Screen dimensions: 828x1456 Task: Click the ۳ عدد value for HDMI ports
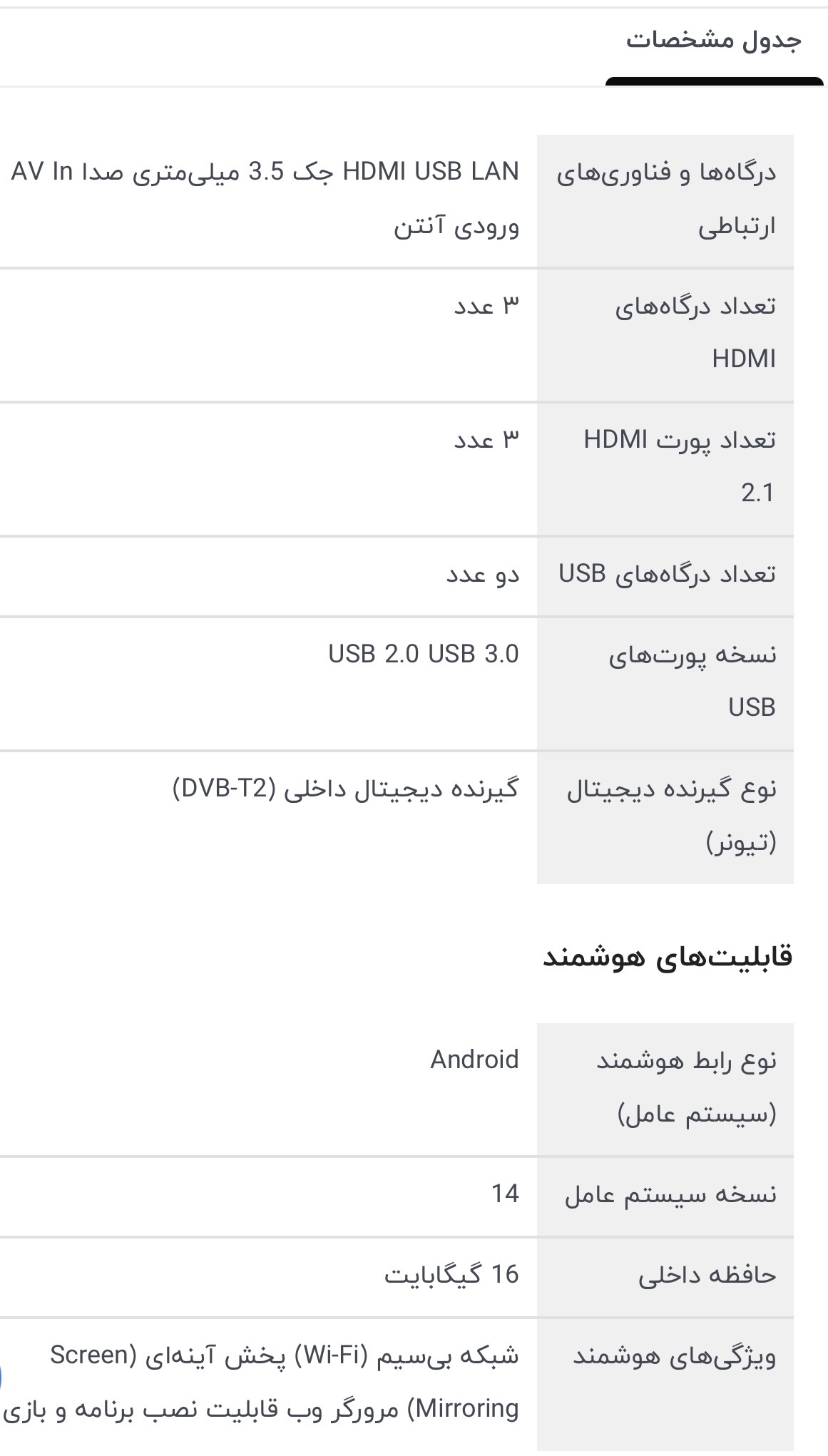(x=486, y=307)
